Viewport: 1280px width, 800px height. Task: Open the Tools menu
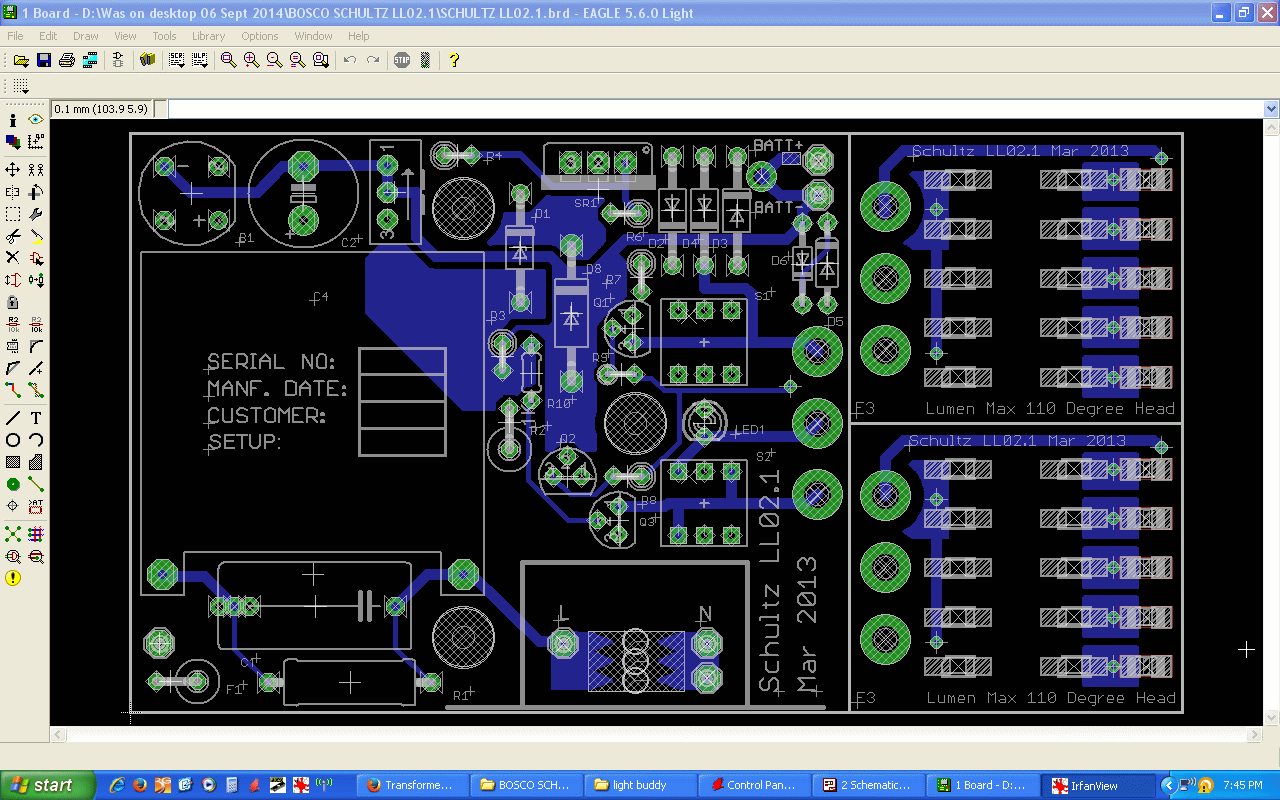(164, 36)
